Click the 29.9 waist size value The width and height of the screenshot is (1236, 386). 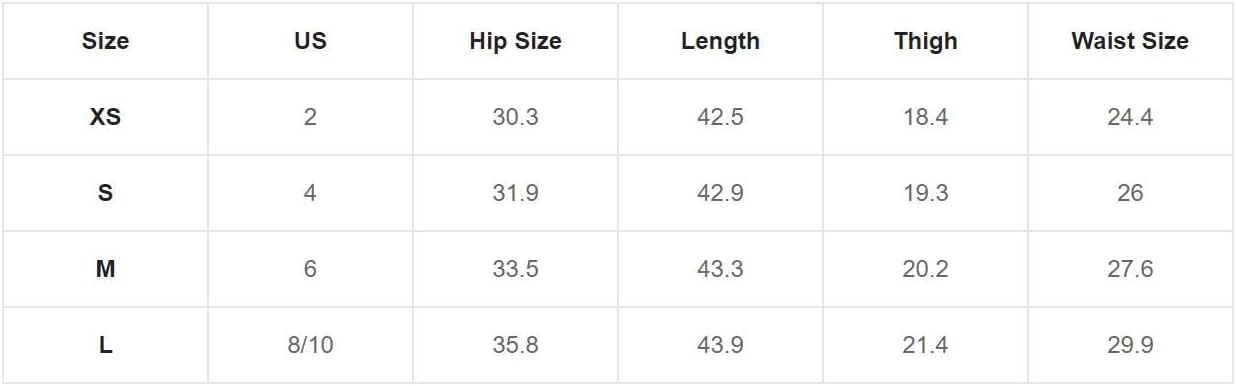[1130, 345]
